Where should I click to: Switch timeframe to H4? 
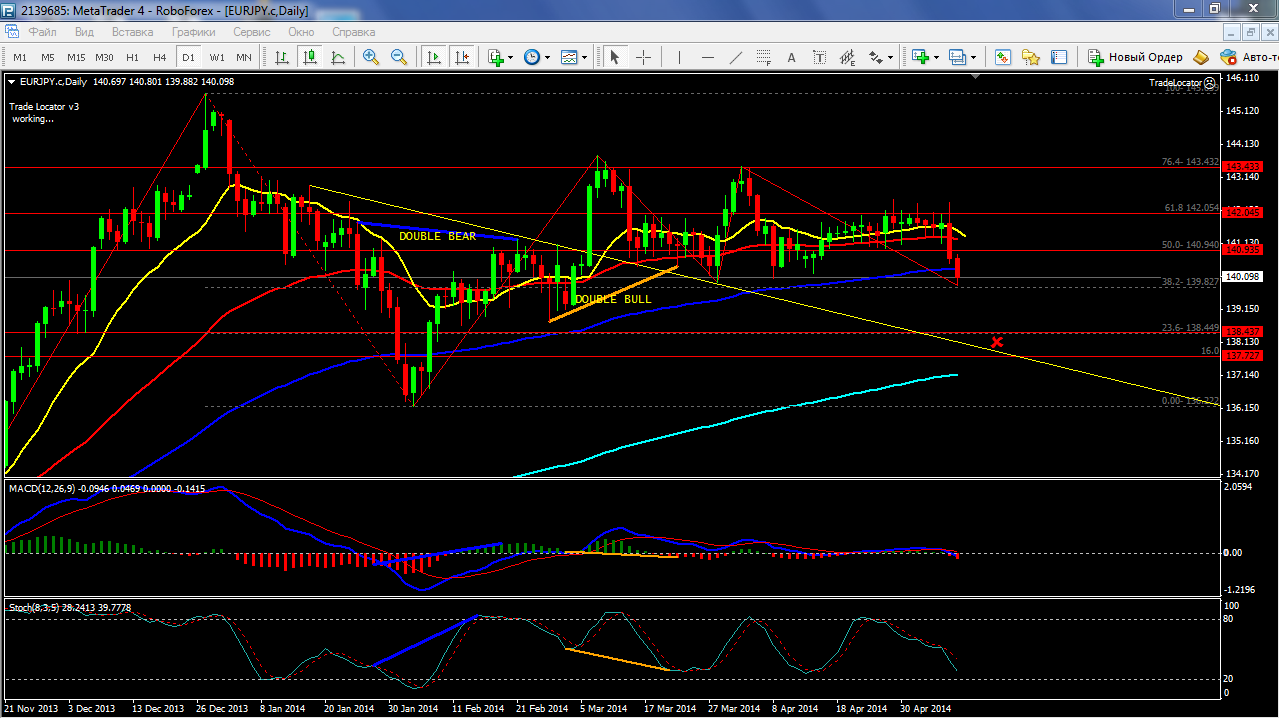coord(160,57)
